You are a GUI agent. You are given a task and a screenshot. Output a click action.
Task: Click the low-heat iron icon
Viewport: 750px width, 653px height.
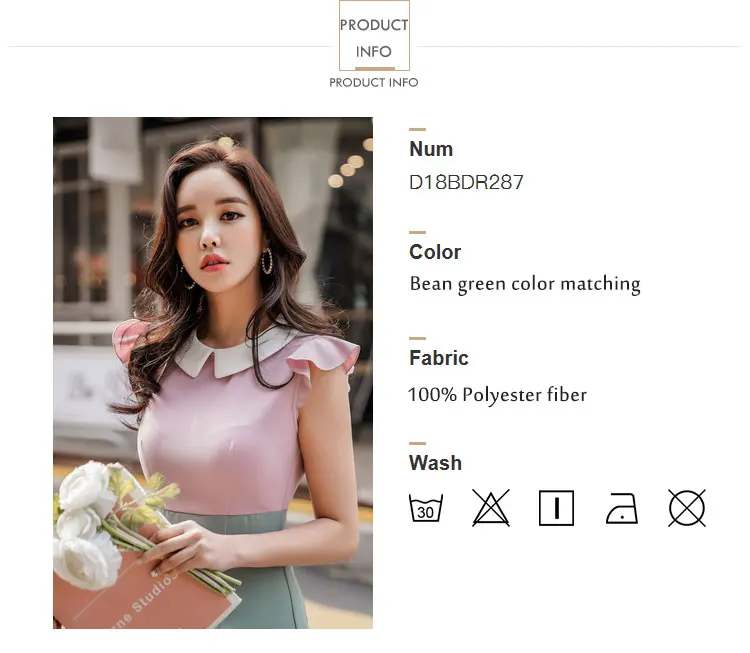click(x=622, y=509)
